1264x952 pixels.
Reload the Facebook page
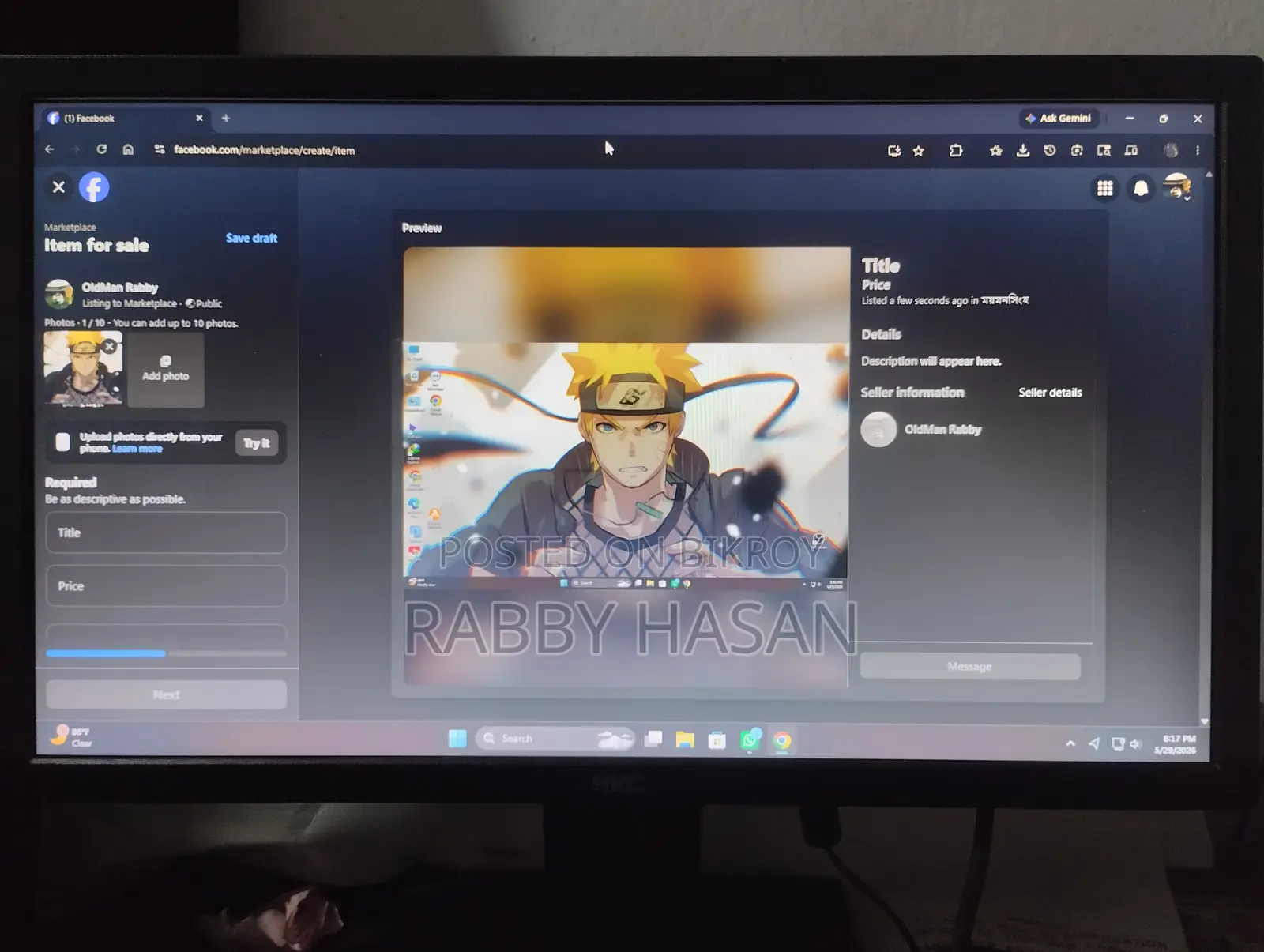pos(101,149)
